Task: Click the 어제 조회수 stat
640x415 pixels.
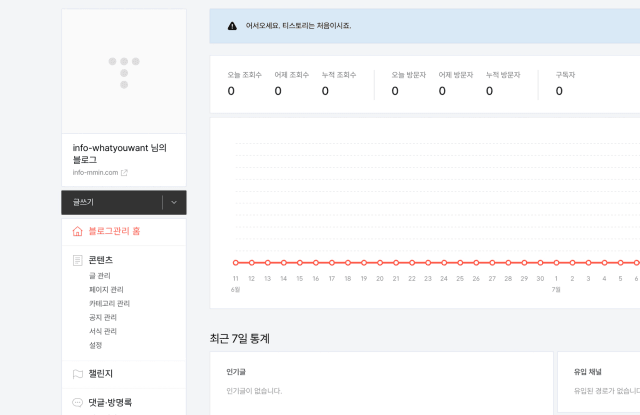Action: pyautogui.click(x=291, y=84)
